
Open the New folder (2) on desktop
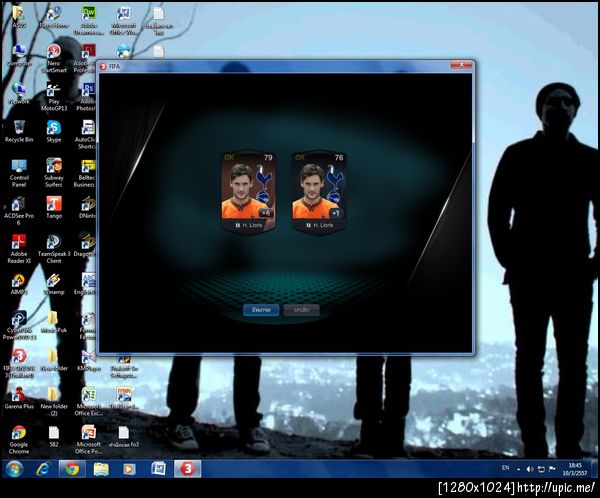tap(54, 402)
